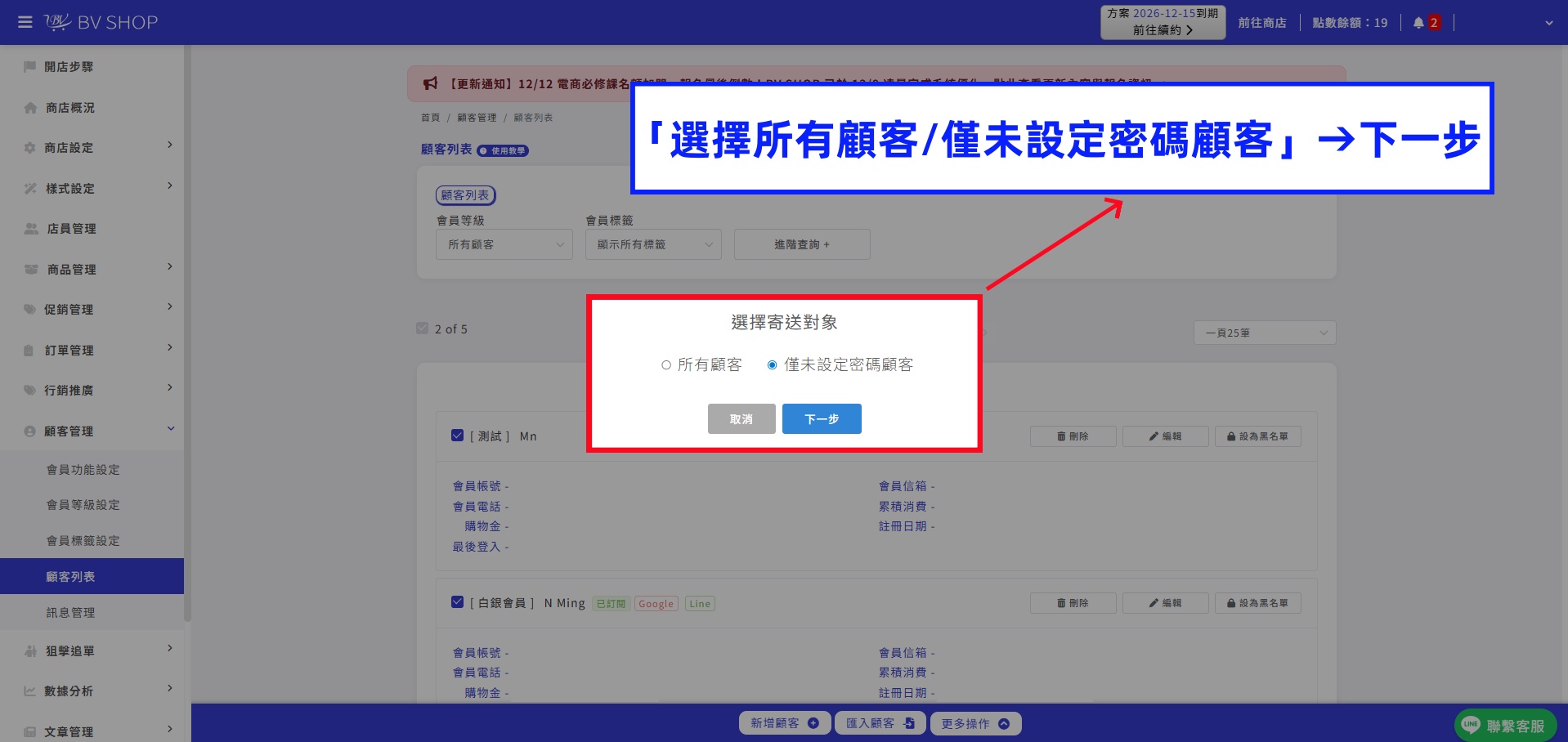Open the notification bell icon

(1418, 23)
